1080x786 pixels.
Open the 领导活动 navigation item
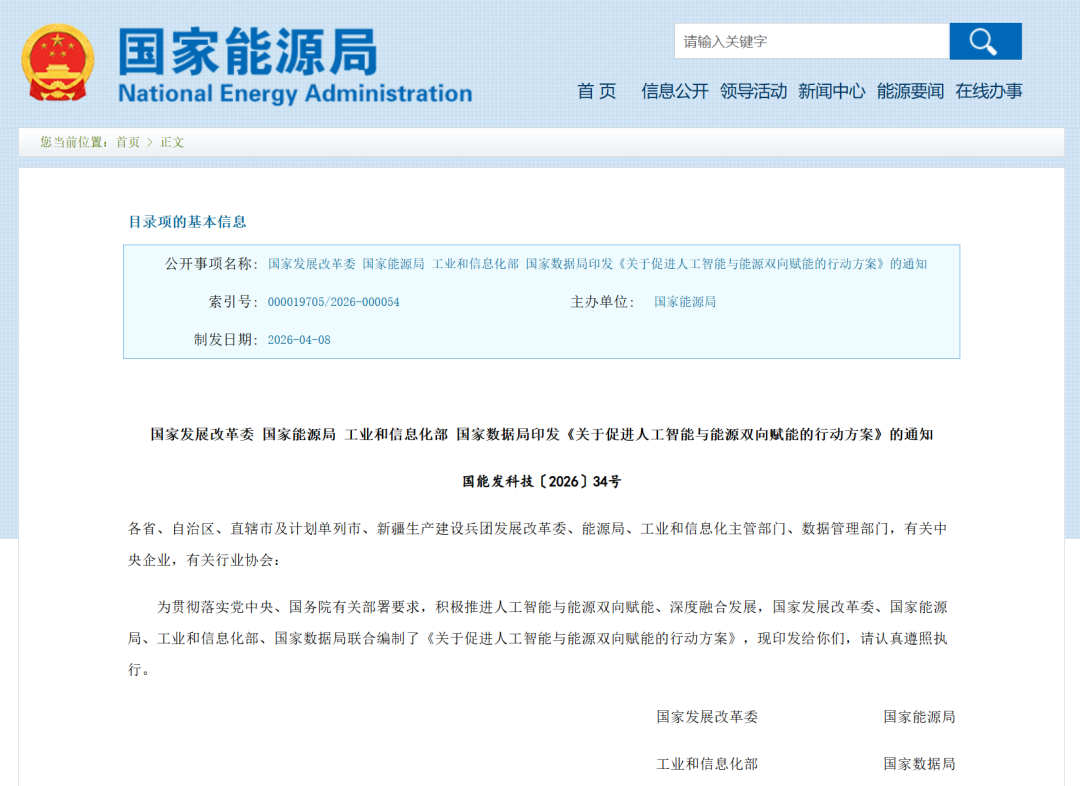tap(753, 91)
